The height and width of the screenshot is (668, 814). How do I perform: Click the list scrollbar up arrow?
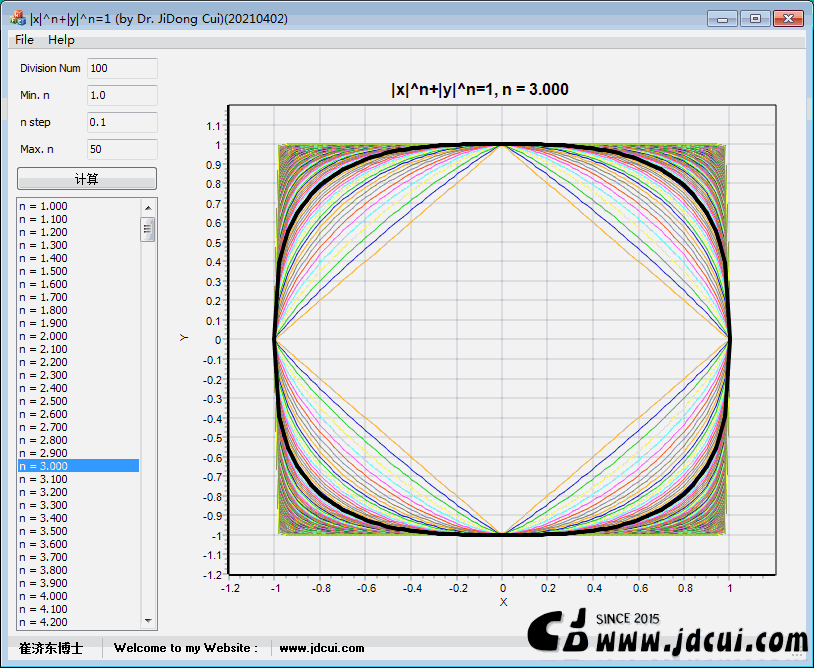[x=148, y=208]
